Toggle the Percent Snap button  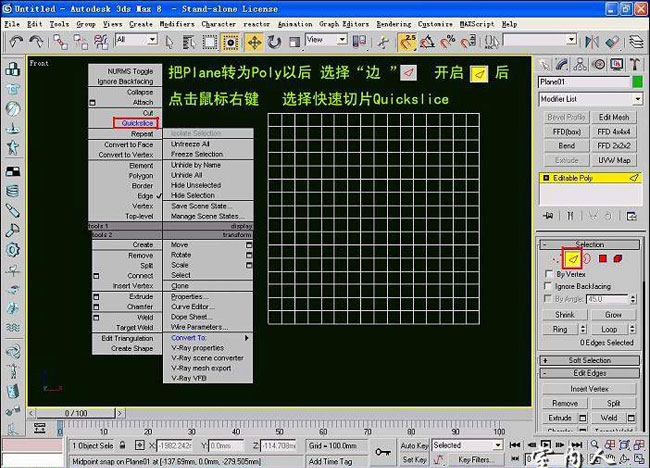[x=448, y=42]
